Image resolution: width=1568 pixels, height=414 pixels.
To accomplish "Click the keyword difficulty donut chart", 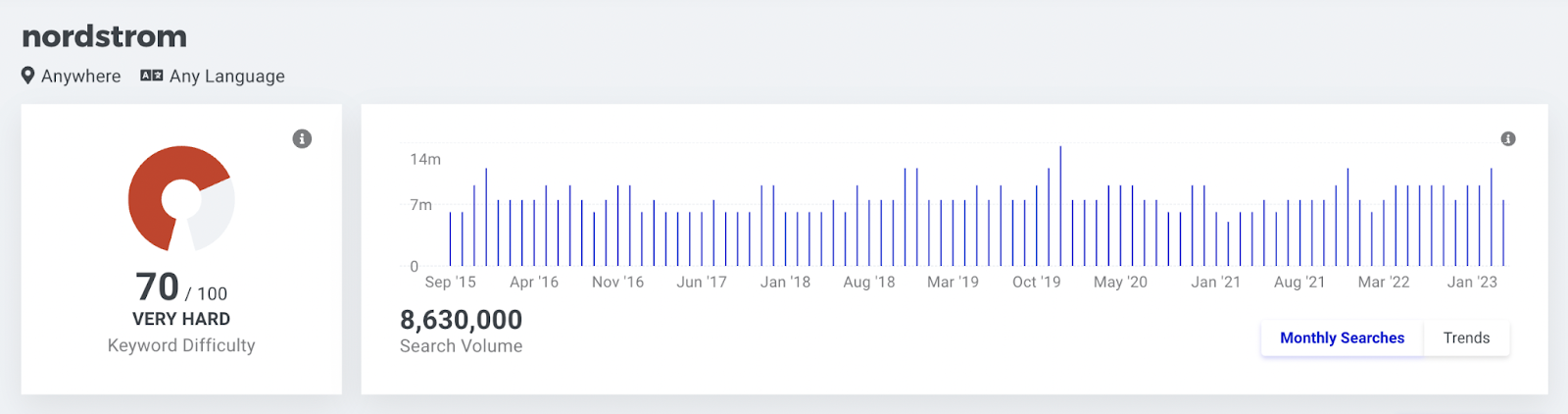I will coord(181,199).
